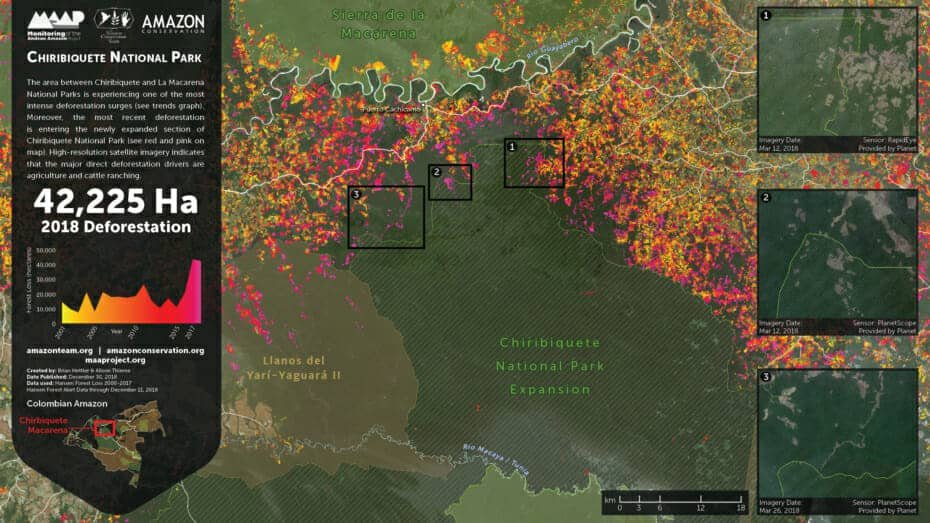The height and width of the screenshot is (523, 930).
Task: Click the MAAP logo in the header
Action: 57,20
